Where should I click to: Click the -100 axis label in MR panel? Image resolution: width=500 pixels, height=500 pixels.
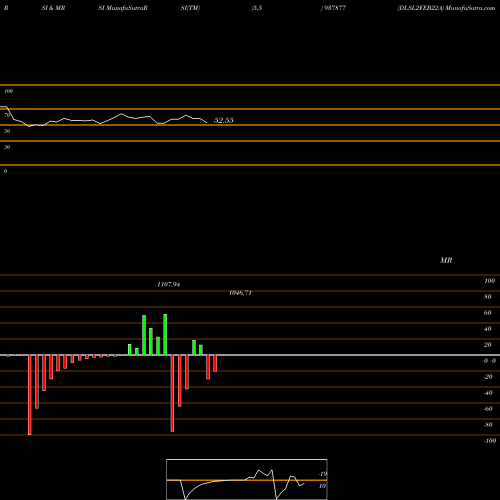click(x=490, y=441)
